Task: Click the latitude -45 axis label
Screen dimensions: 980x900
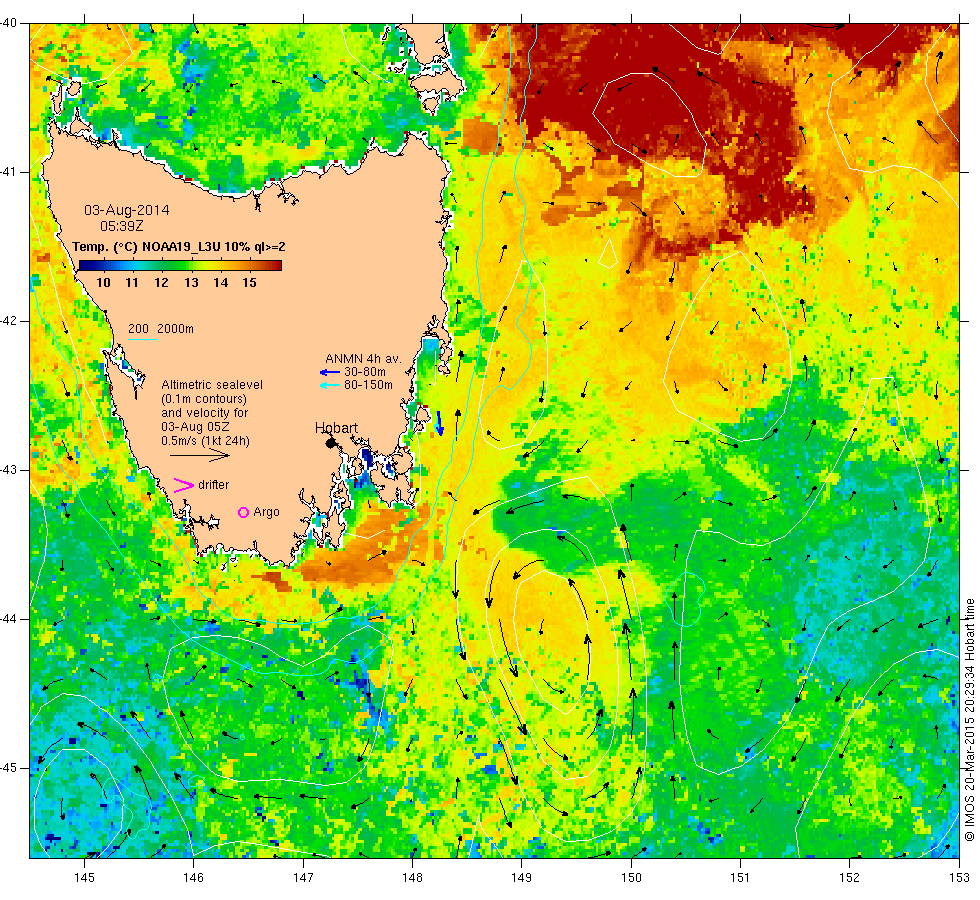Action: click(x=9, y=768)
